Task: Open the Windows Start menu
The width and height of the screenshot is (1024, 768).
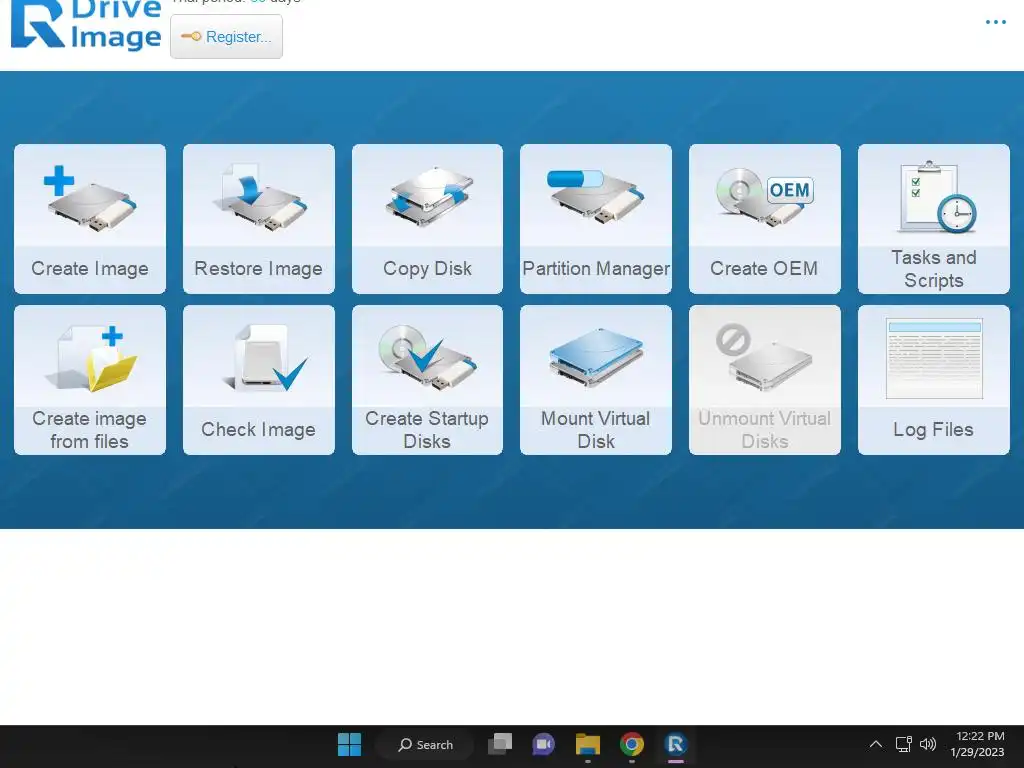Action: pos(349,744)
